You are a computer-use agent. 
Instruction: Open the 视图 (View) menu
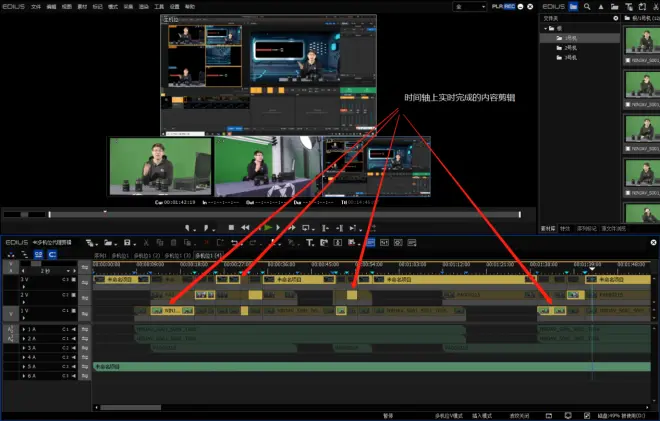[x=67, y=7]
